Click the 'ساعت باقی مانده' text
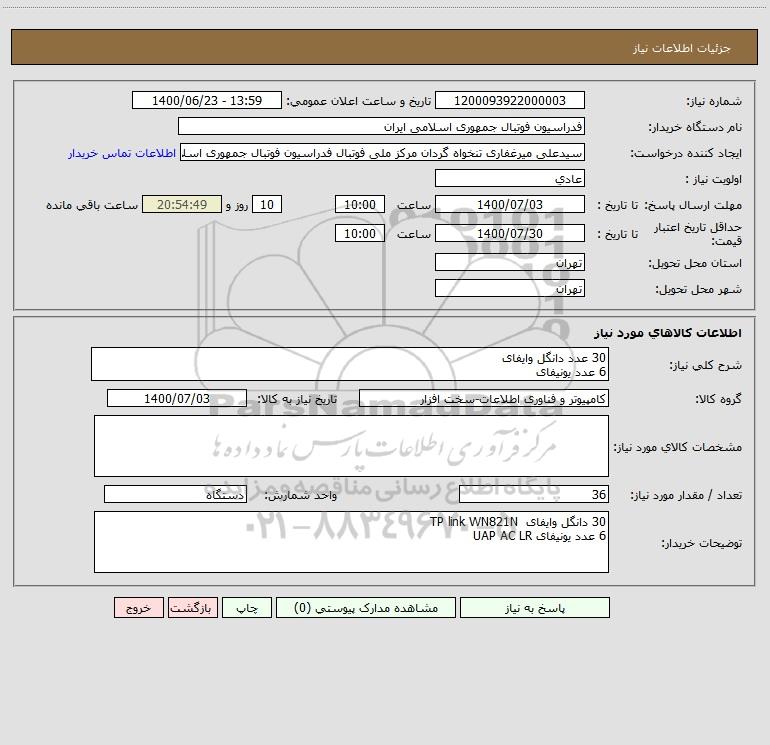 (92, 205)
